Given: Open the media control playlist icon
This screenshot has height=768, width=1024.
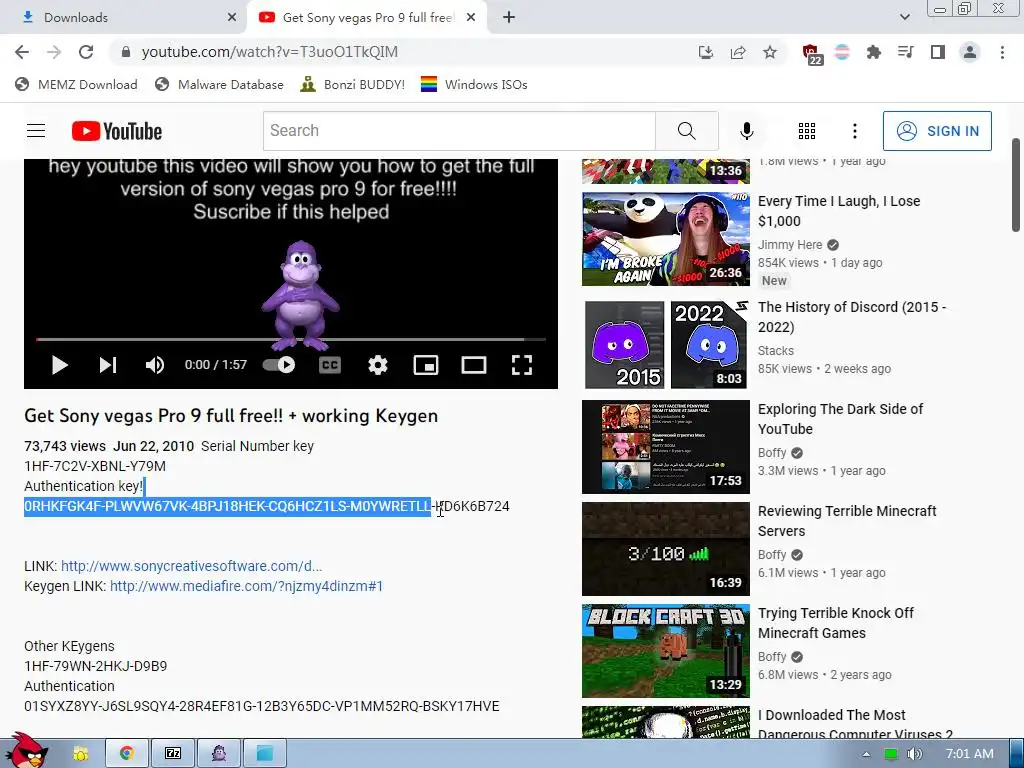Looking at the screenshot, I should (905, 52).
